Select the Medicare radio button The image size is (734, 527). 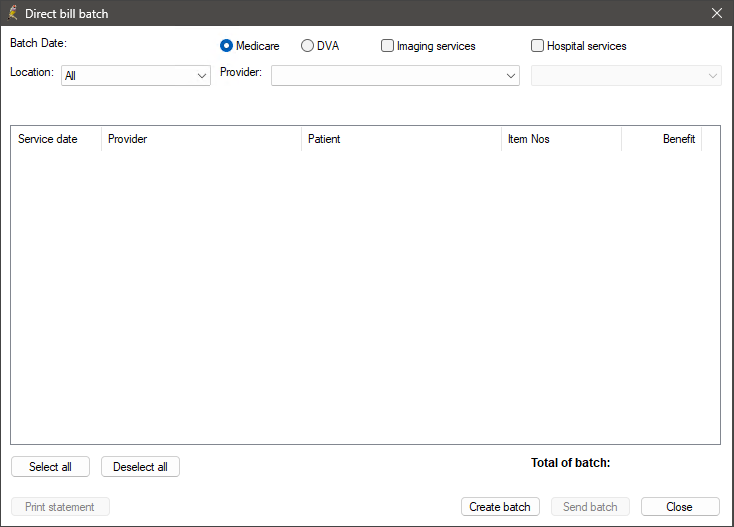(226, 46)
